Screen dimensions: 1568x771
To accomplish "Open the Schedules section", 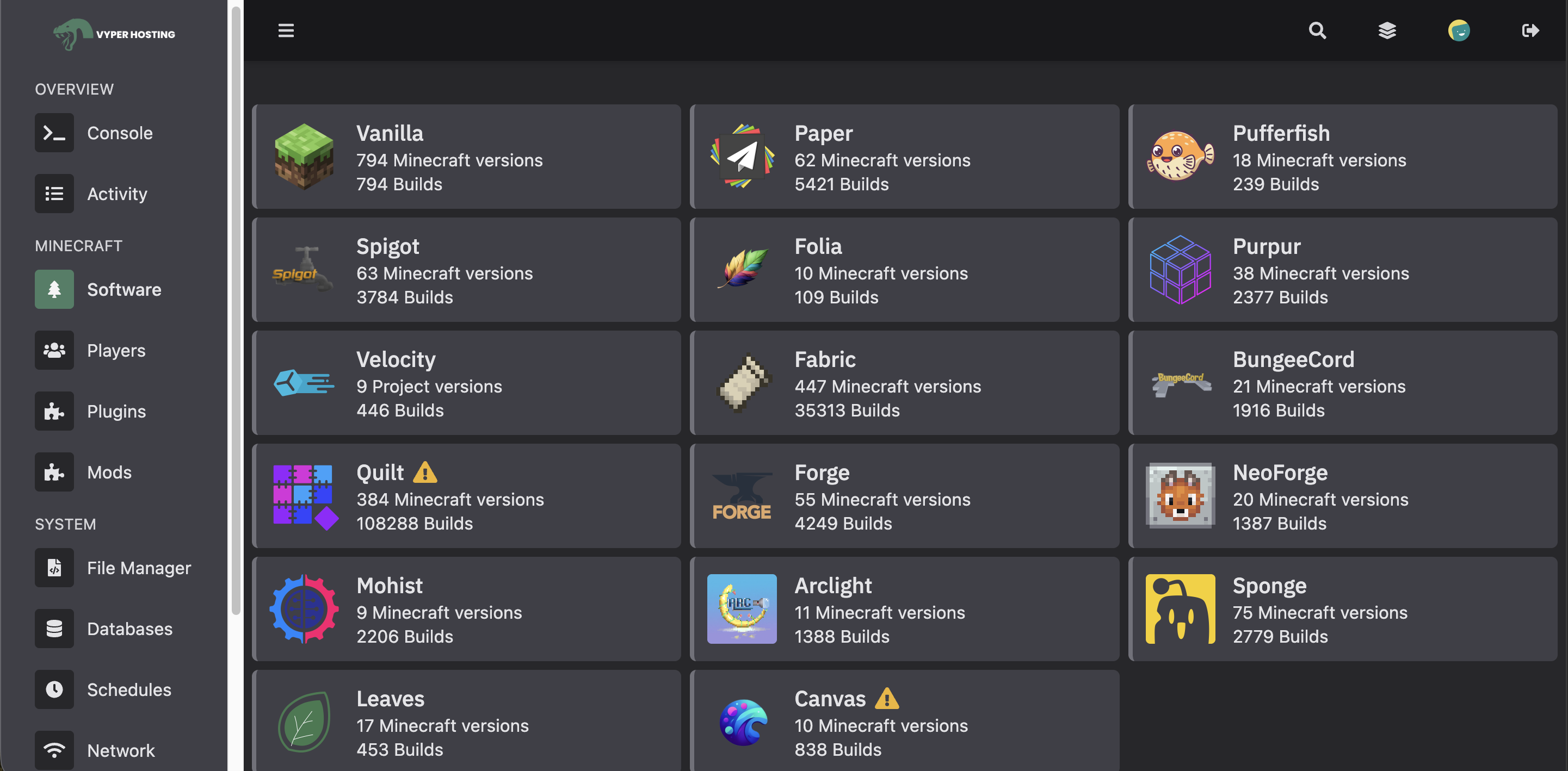I will pyautogui.click(x=128, y=689).
